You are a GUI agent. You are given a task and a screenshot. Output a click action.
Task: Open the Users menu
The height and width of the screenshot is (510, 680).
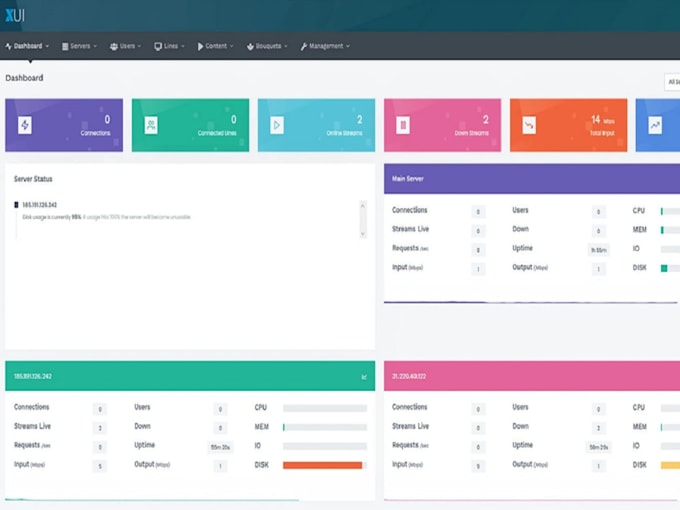125,46
